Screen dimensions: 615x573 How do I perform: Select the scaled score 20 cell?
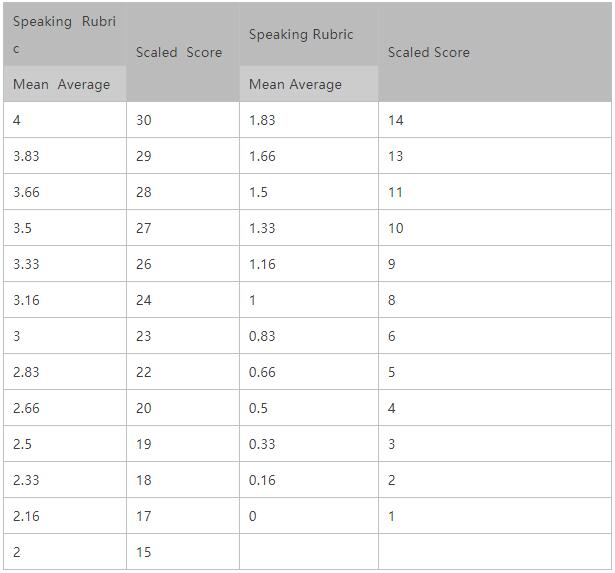[183, 408]
